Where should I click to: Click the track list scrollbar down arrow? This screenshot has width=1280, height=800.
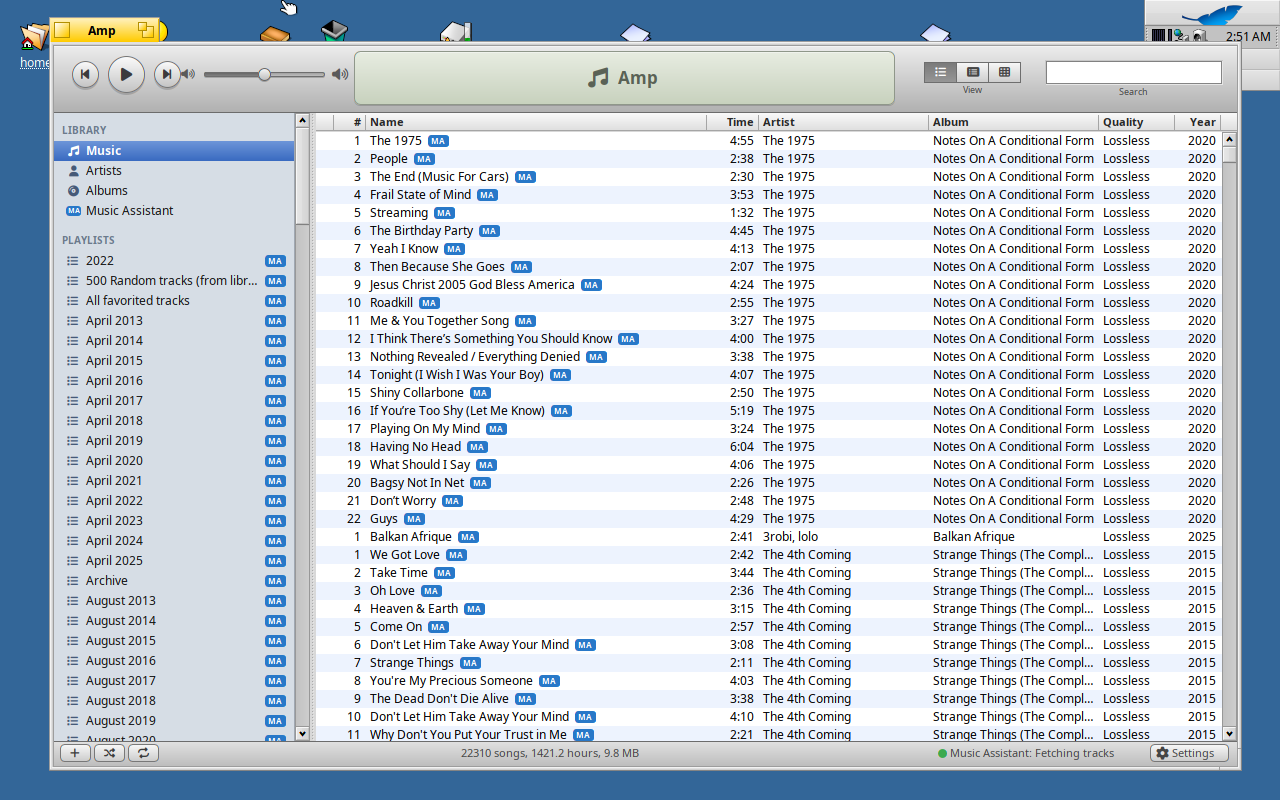coord(1229,734)
